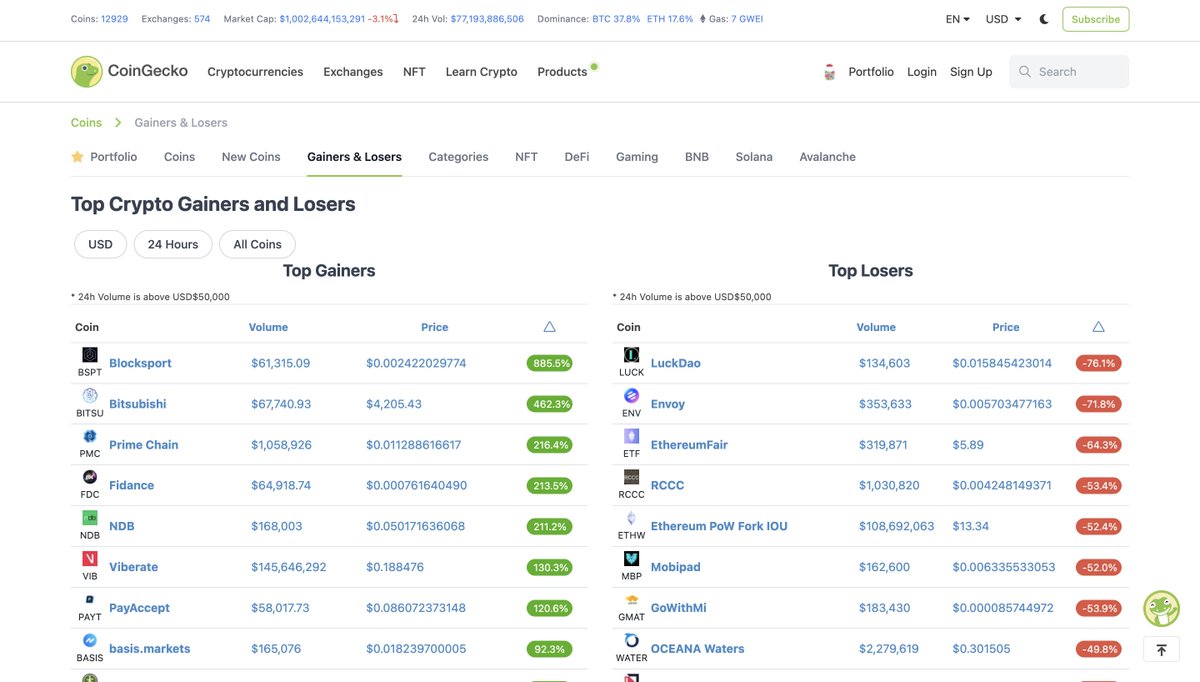
Task: Click the scroll-to-top arrow button
Action: [1161, 650]
